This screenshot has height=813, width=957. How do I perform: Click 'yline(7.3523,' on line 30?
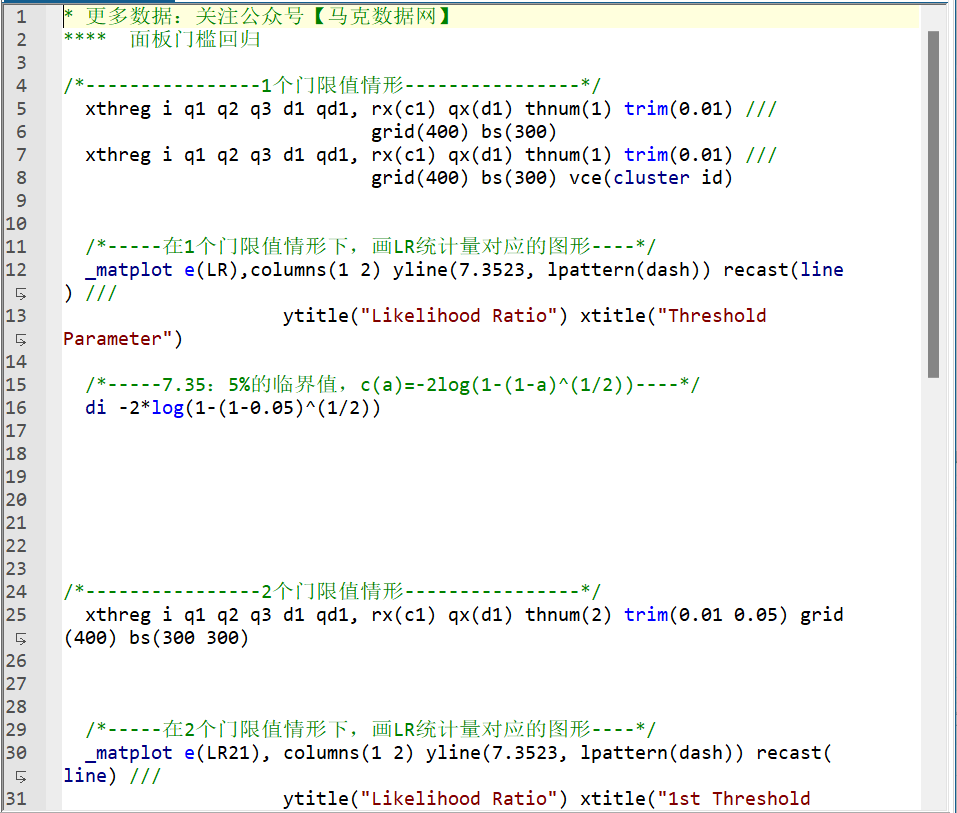[497, 753]
